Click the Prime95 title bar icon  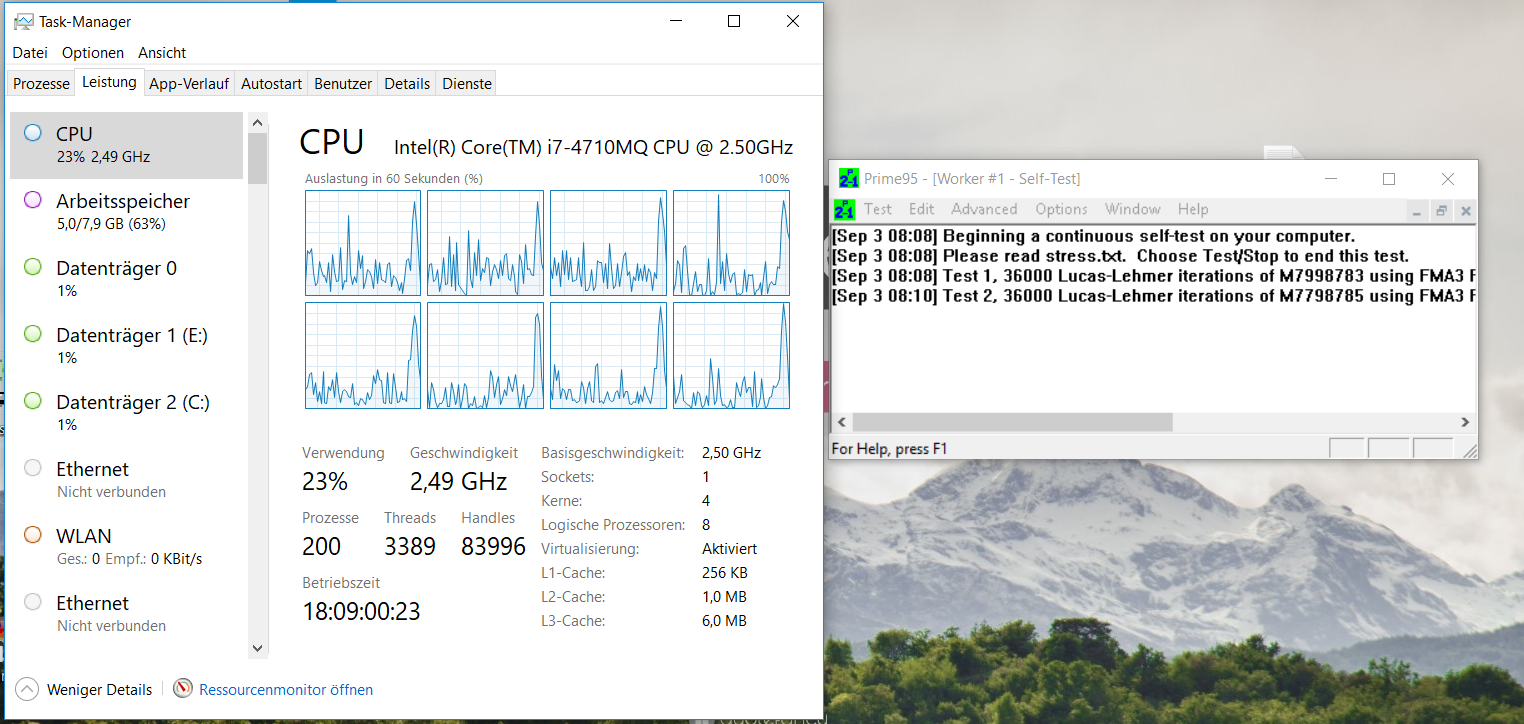[x=849, y=178]
